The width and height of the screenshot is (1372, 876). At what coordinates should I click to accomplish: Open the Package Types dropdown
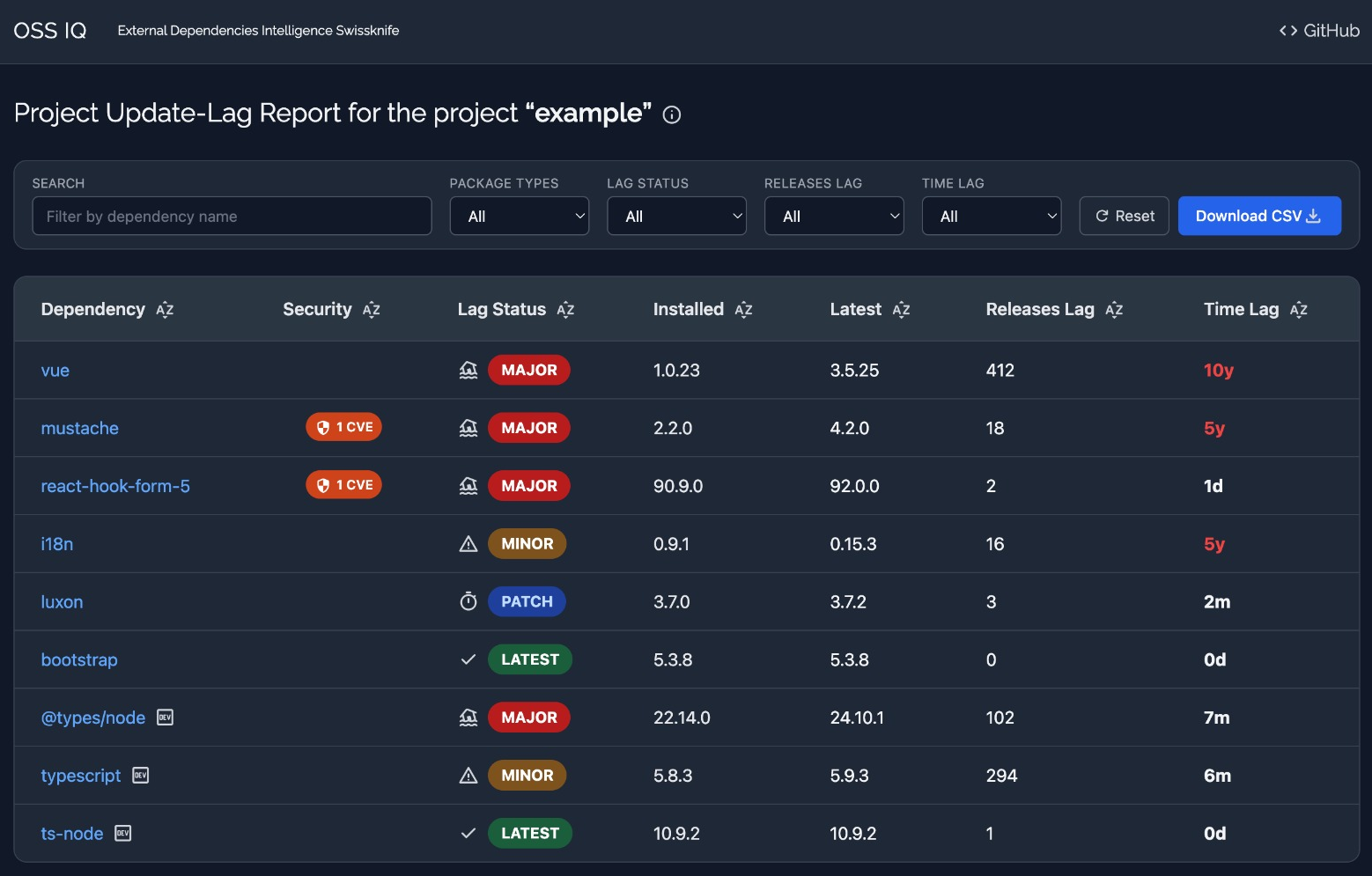[519, 216]
